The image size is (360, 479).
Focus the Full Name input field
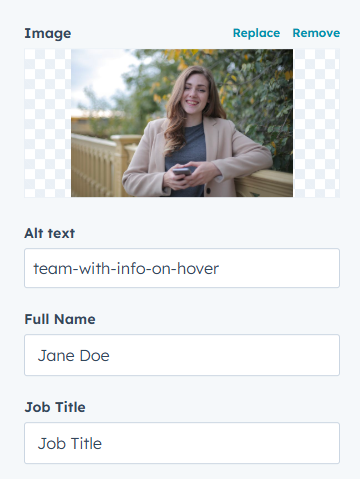(182, 355)
